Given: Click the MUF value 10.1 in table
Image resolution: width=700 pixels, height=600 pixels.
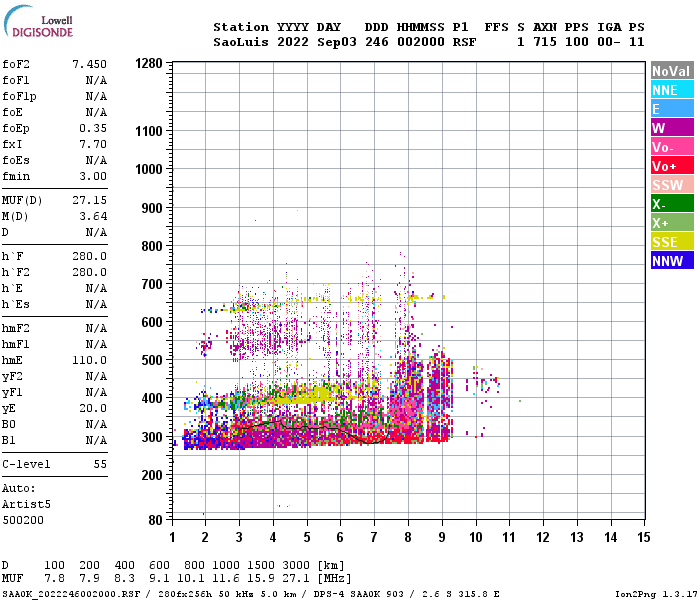Looking at the screenshot, I should click(191, 579).
